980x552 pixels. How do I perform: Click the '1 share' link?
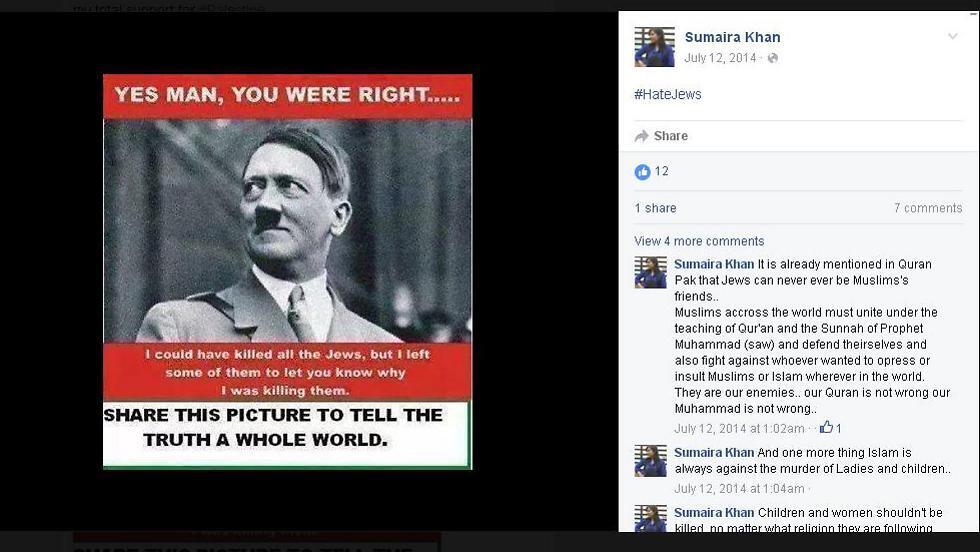[655, 208]
